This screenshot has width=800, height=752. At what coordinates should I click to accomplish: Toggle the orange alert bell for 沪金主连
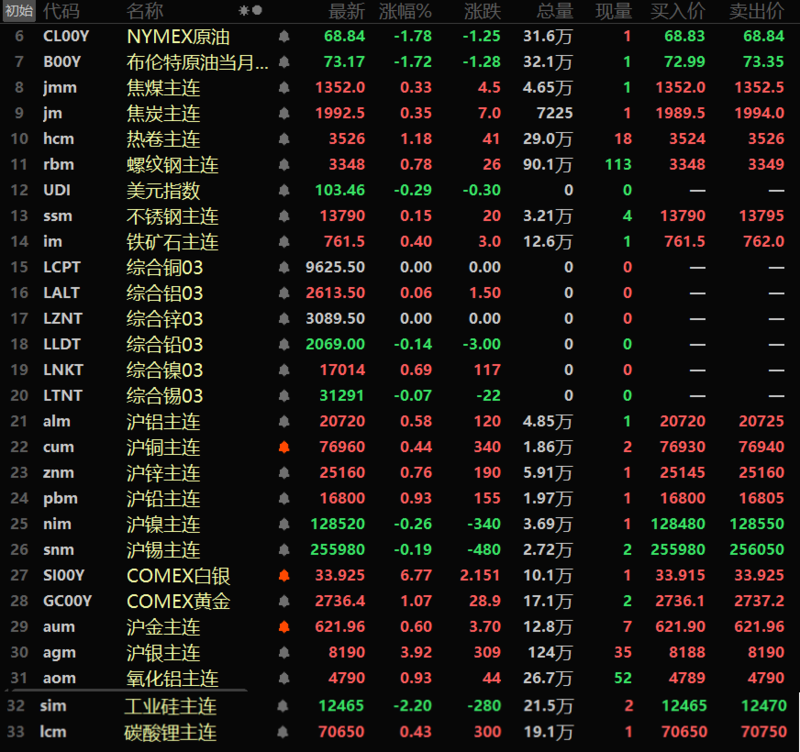point(284,627)
